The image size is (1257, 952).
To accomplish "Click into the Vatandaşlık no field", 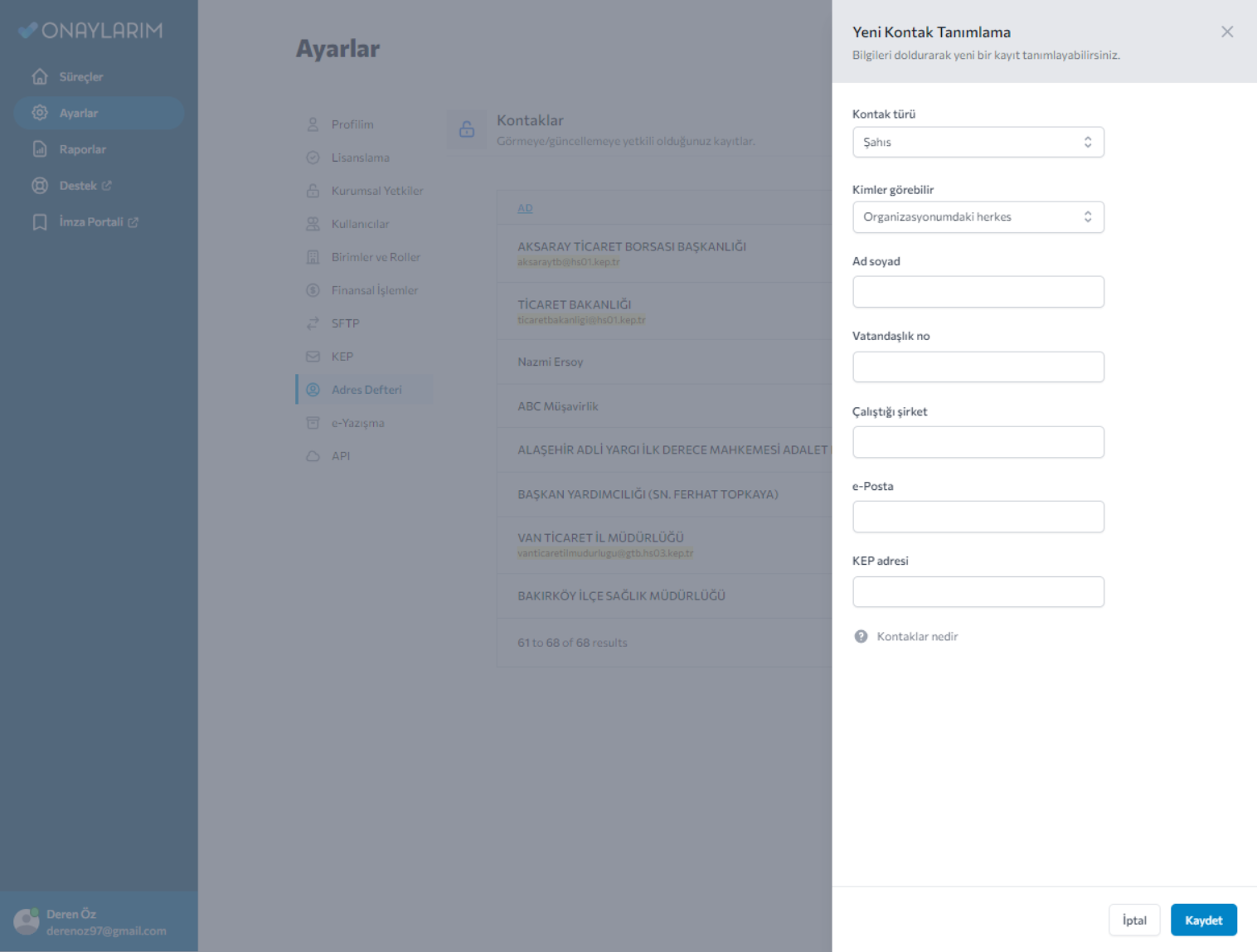I will 978,367.
